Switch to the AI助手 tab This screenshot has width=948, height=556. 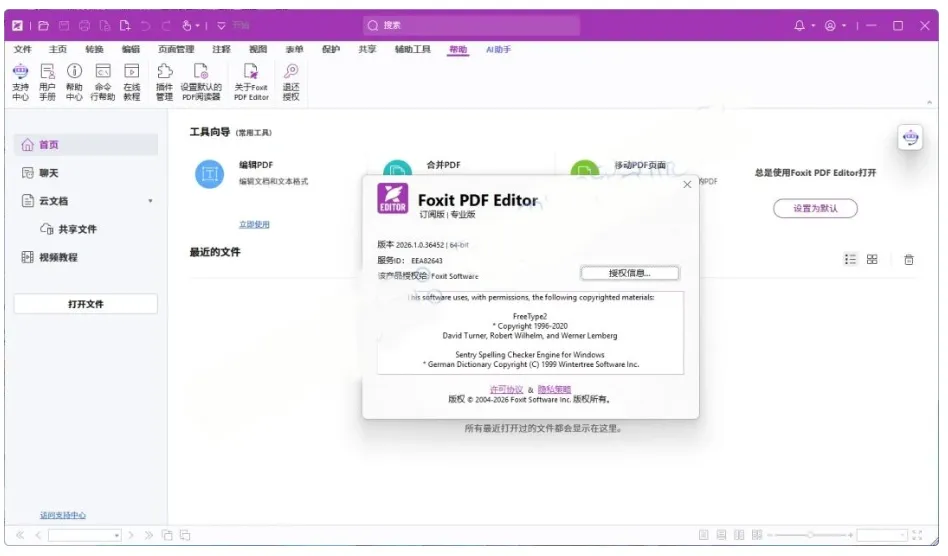coord(498,49)
